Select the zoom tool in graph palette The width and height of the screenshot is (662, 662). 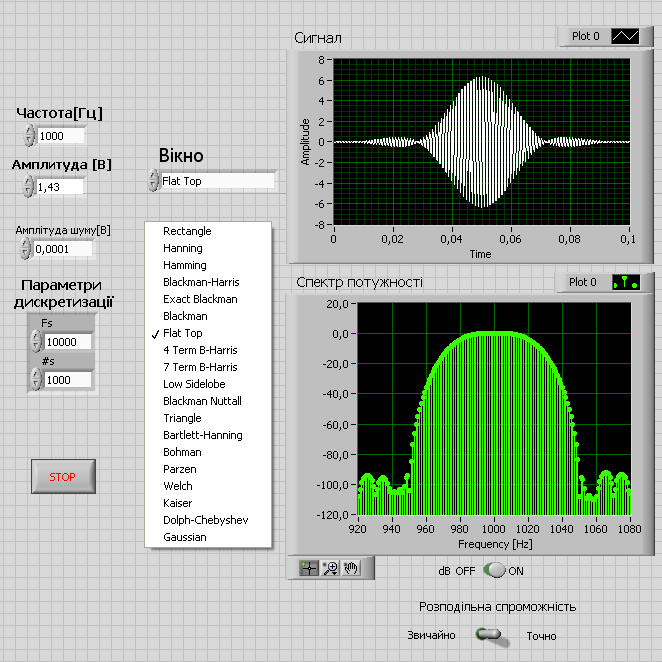point(330,568)
